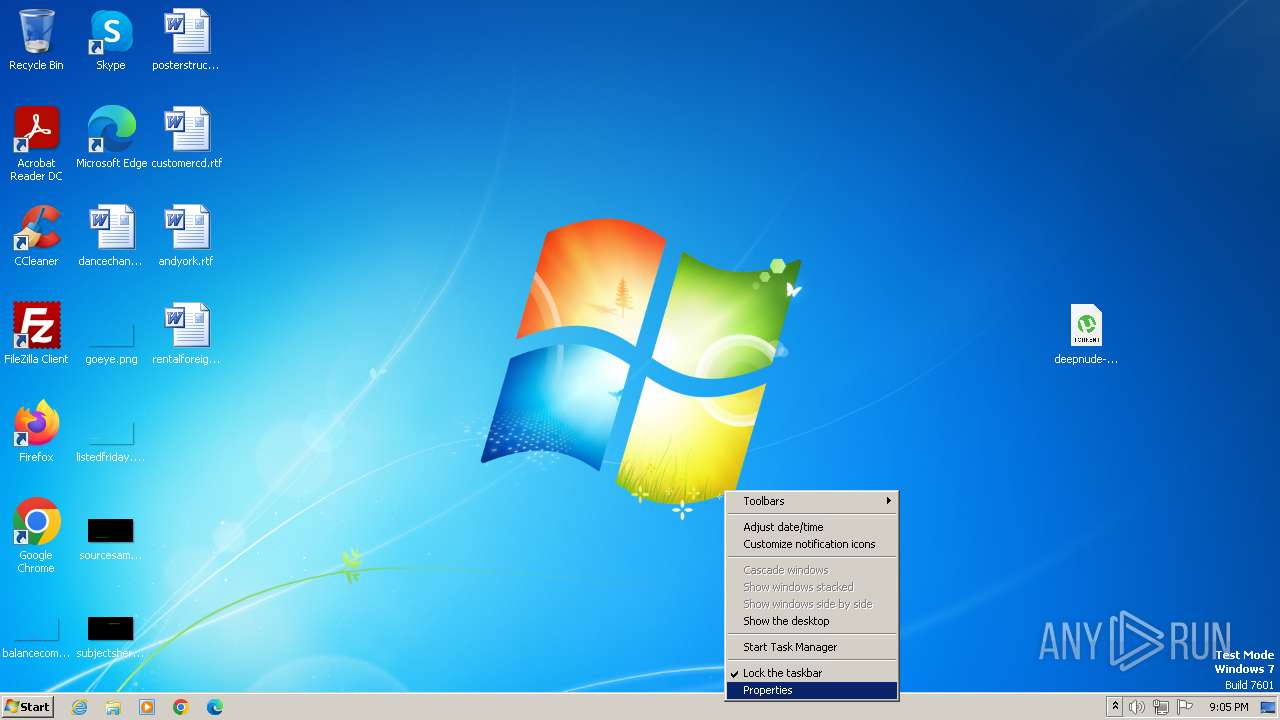The height and width of the screenshot is (720, 1280).
Task: Launch Chrome from the taskbar
Action: point(181,707)
